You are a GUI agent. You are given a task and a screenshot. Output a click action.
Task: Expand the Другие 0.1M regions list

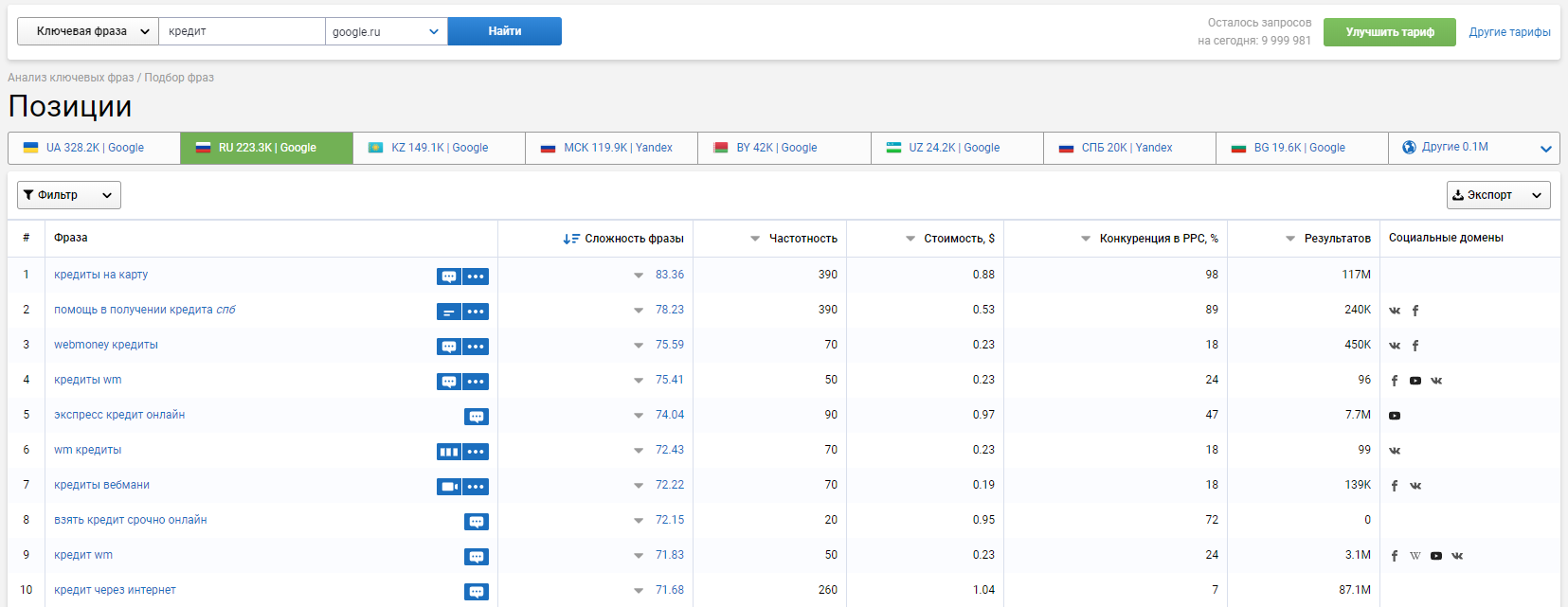pyautogui.click(x=1474, y=148)
